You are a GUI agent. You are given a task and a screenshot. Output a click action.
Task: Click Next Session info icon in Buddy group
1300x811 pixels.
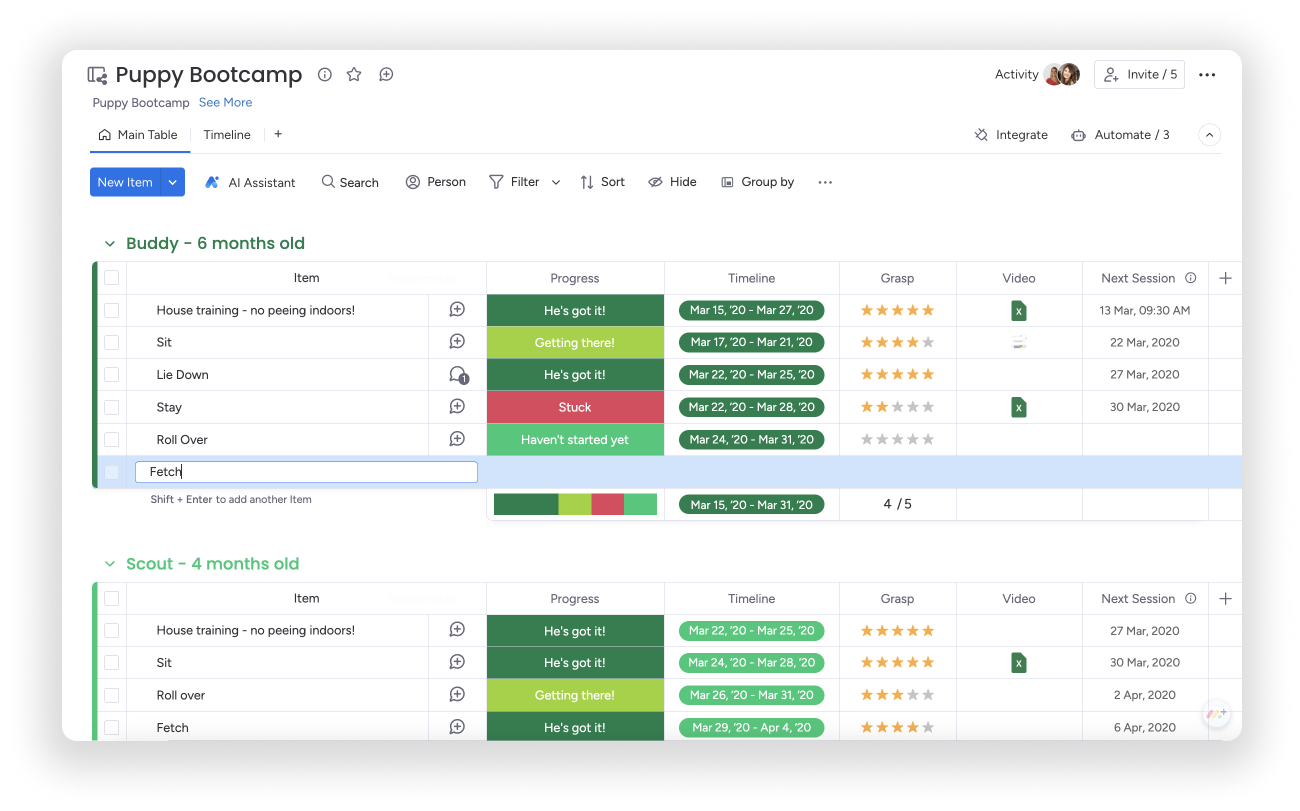pyautogui.click(x=1190, y=278)
